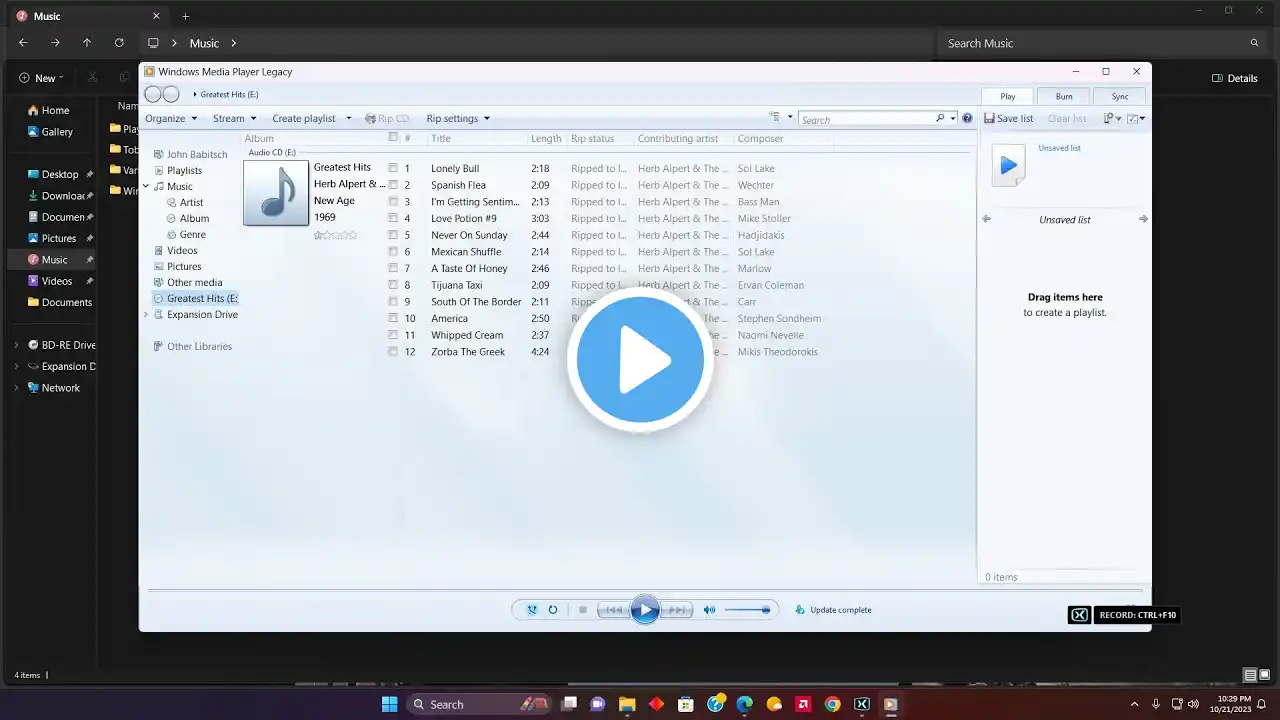1280x720 pixels.
Task: Click the search magnifier icon in library
Action: 940,118
